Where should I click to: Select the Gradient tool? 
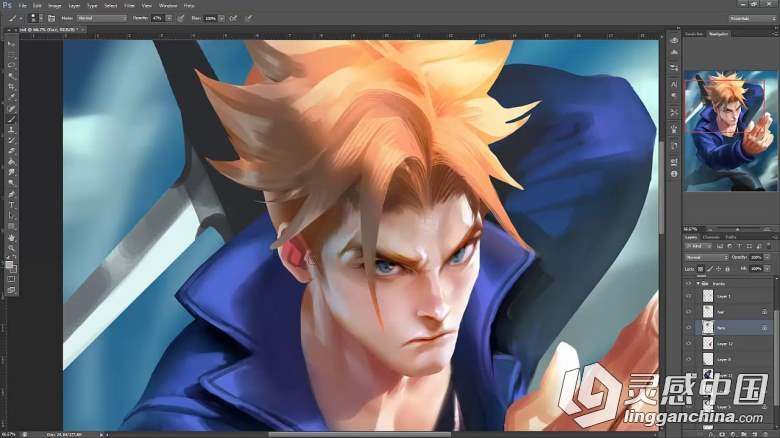(x=11, y=162)
